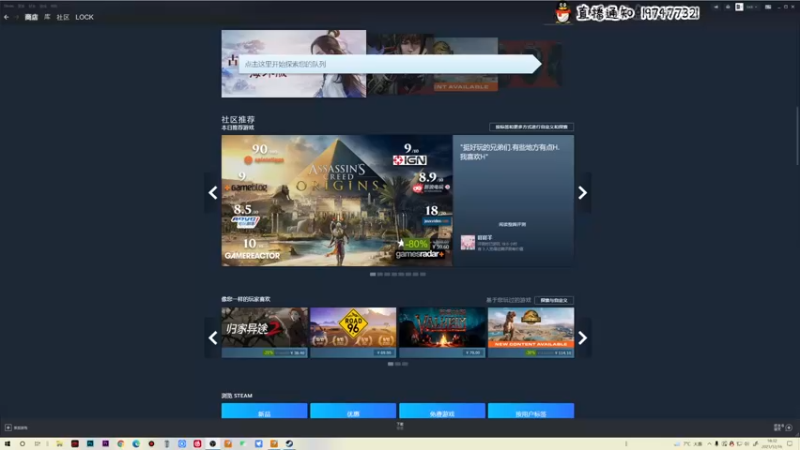
Task: Open Task View on taskbar
Action: pos(37,444)
